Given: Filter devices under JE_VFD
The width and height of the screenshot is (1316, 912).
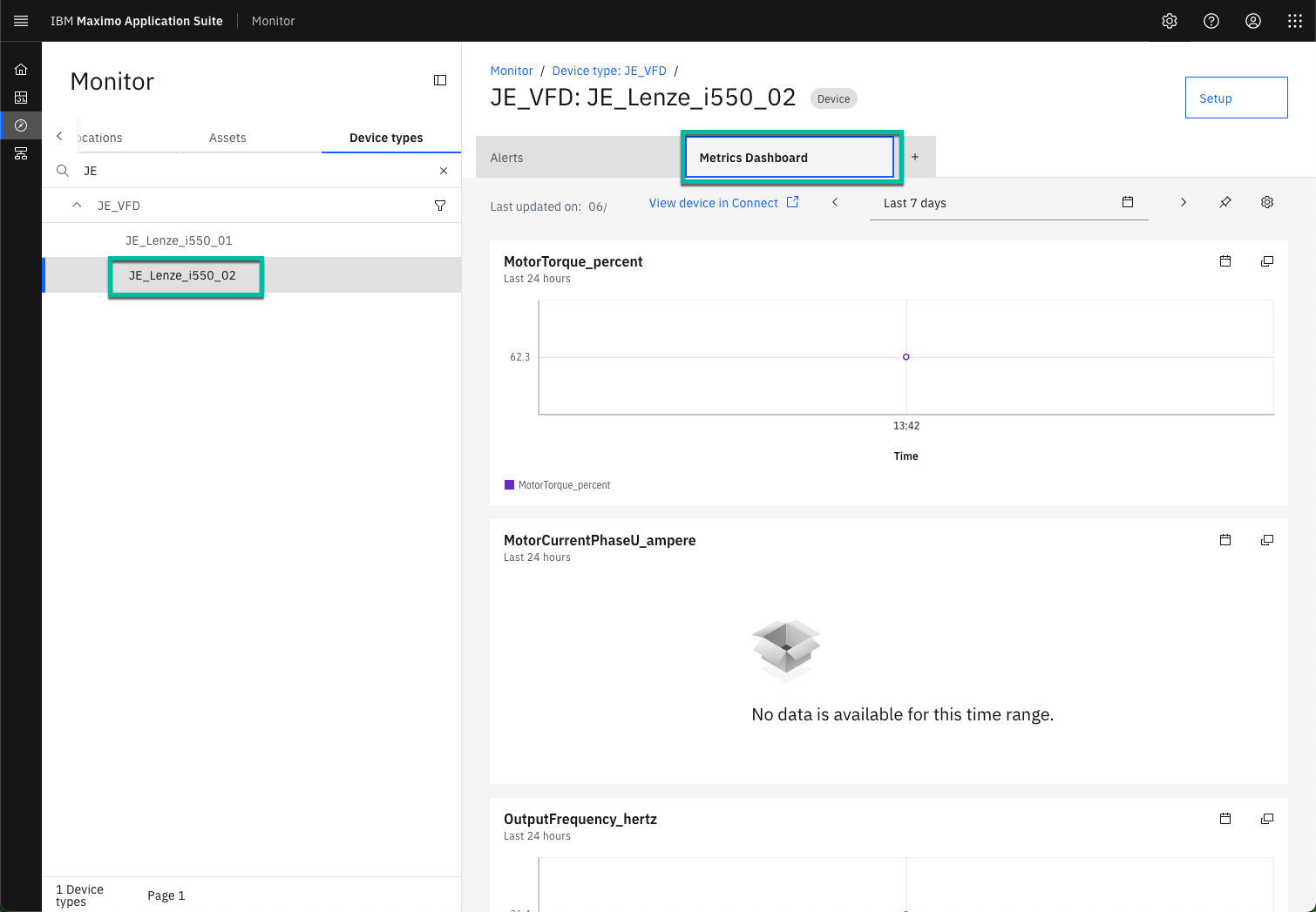Looking at the screenshot, I should pos(440,206).
